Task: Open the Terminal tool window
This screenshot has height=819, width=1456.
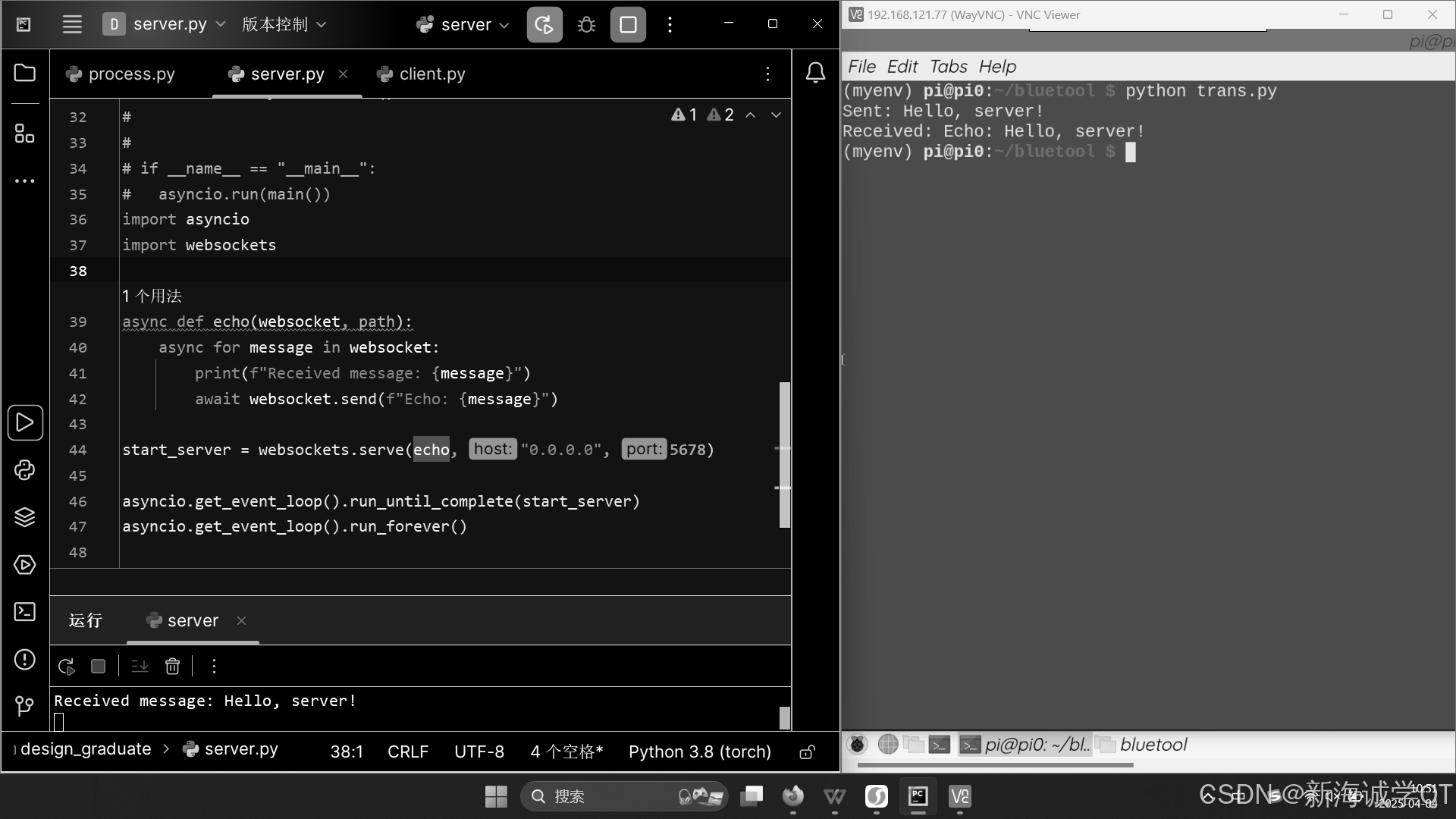Action: 24,612
